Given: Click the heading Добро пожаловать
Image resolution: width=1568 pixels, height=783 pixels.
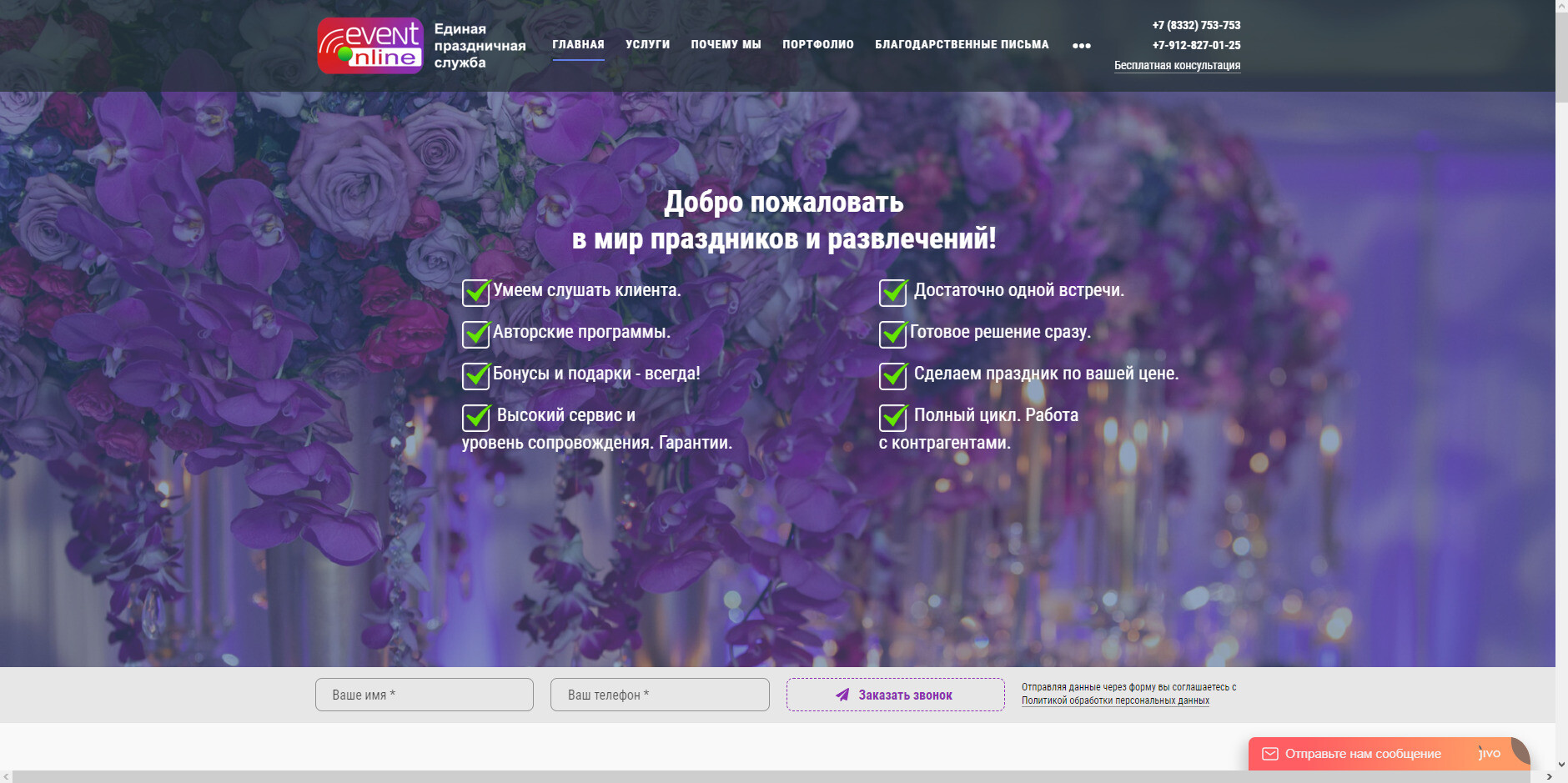Looking at the screenshot, I should (784, 202).
